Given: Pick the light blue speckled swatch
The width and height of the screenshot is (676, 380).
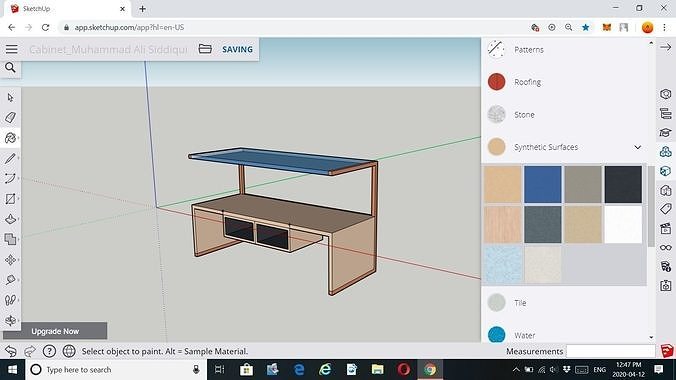Looking at the screenshot, I should click(x=503, y=264).
